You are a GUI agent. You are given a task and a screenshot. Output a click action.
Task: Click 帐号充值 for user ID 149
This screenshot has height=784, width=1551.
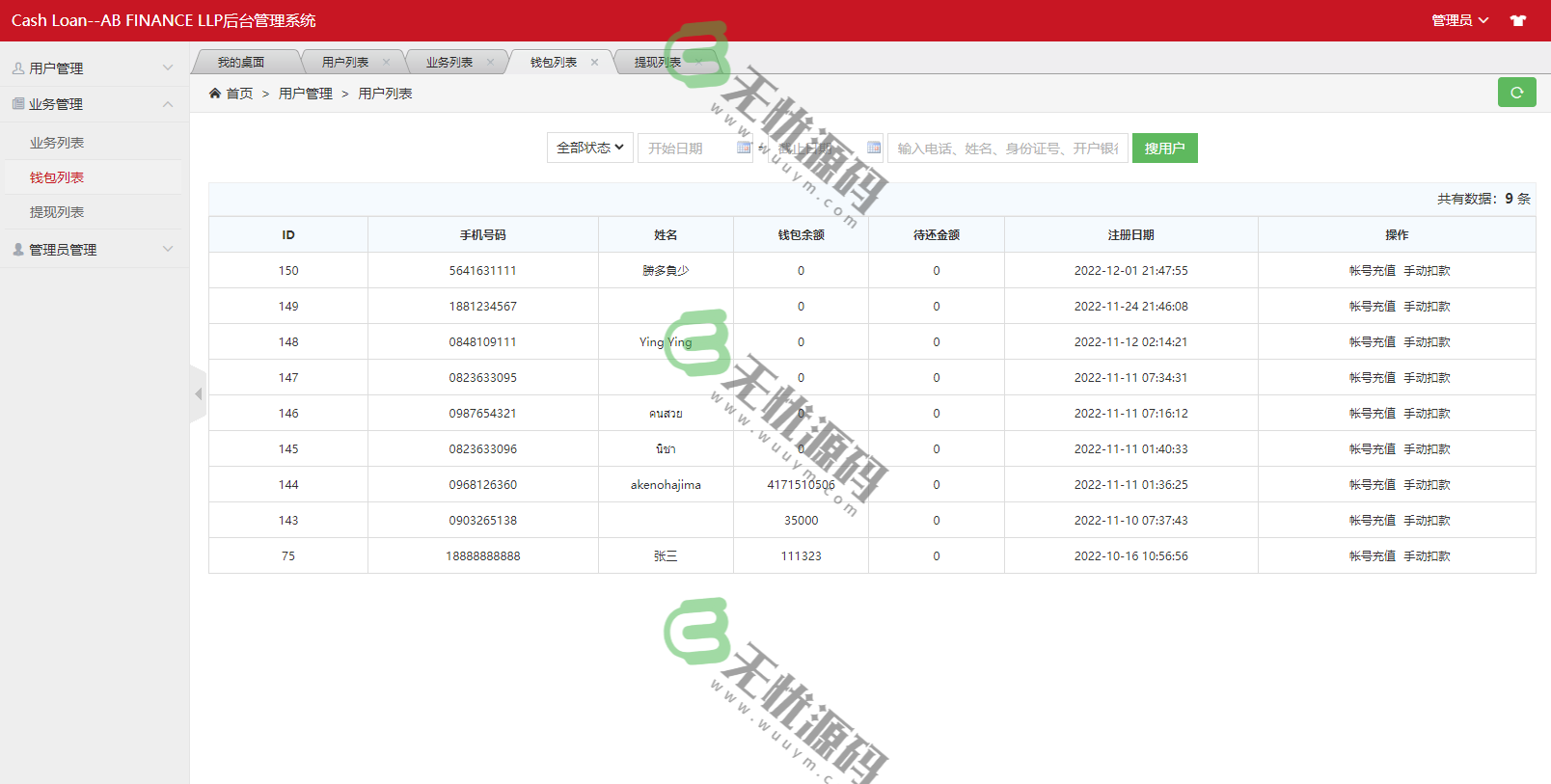(x=1373, y=306)
